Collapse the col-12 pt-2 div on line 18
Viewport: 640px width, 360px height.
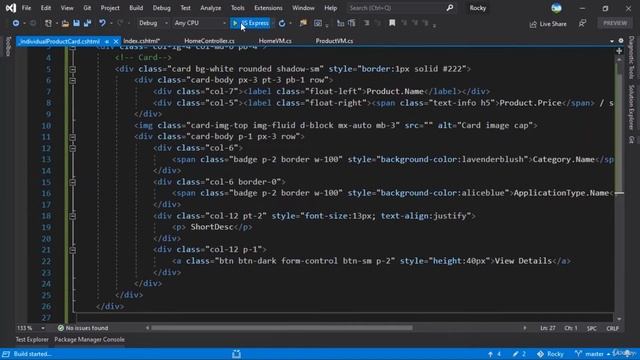(72, 216)
